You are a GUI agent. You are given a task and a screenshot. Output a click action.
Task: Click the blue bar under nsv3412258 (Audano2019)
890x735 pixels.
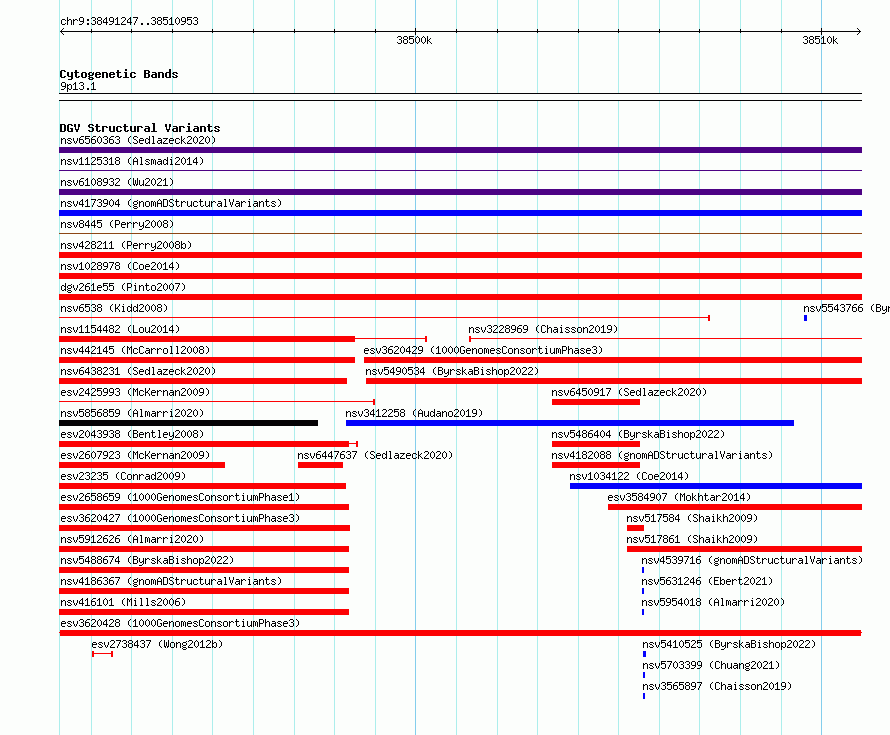pos(570,423)
